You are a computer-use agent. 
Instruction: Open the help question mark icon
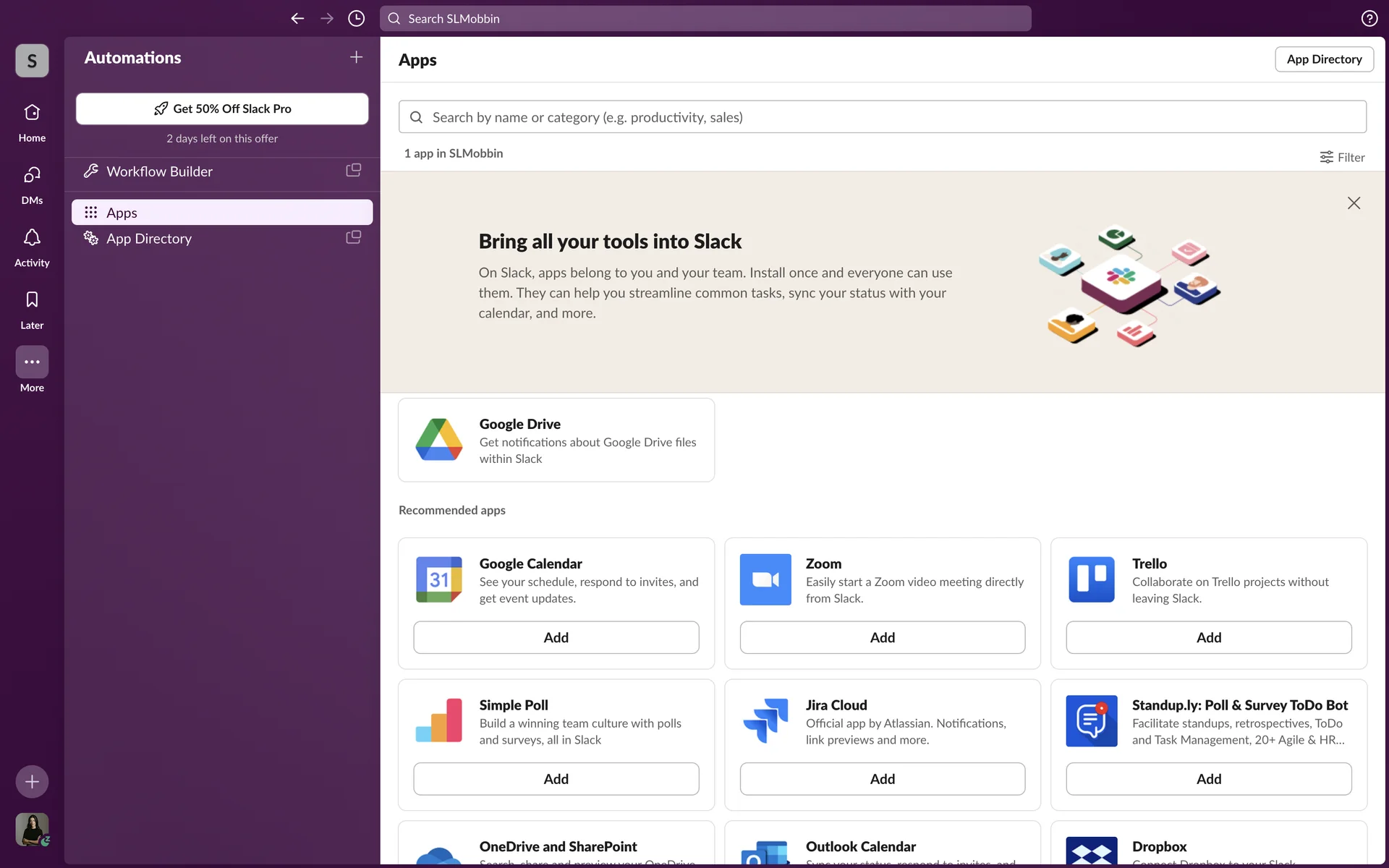(x=1369, y=19)
